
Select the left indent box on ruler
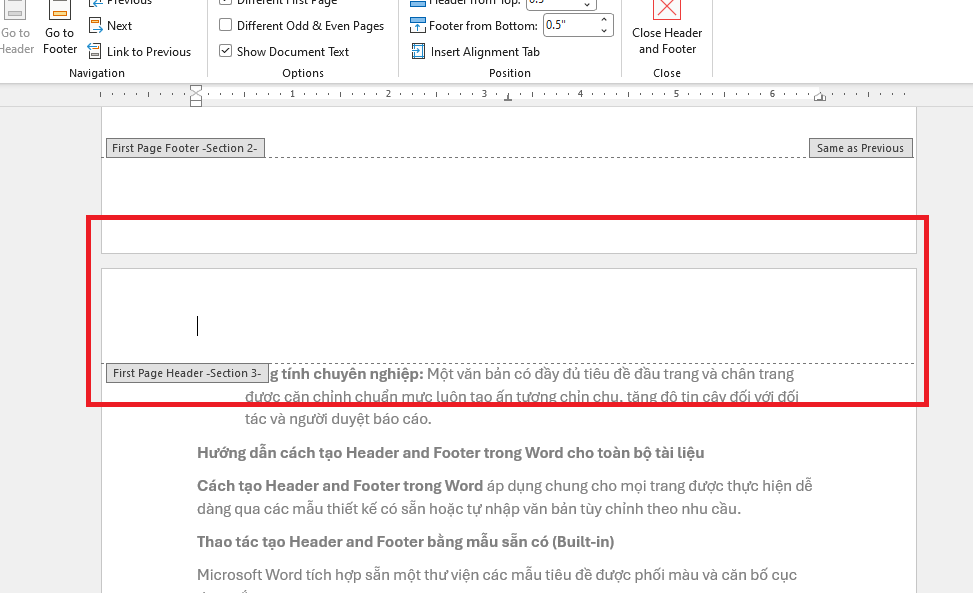tap(195, 103)
